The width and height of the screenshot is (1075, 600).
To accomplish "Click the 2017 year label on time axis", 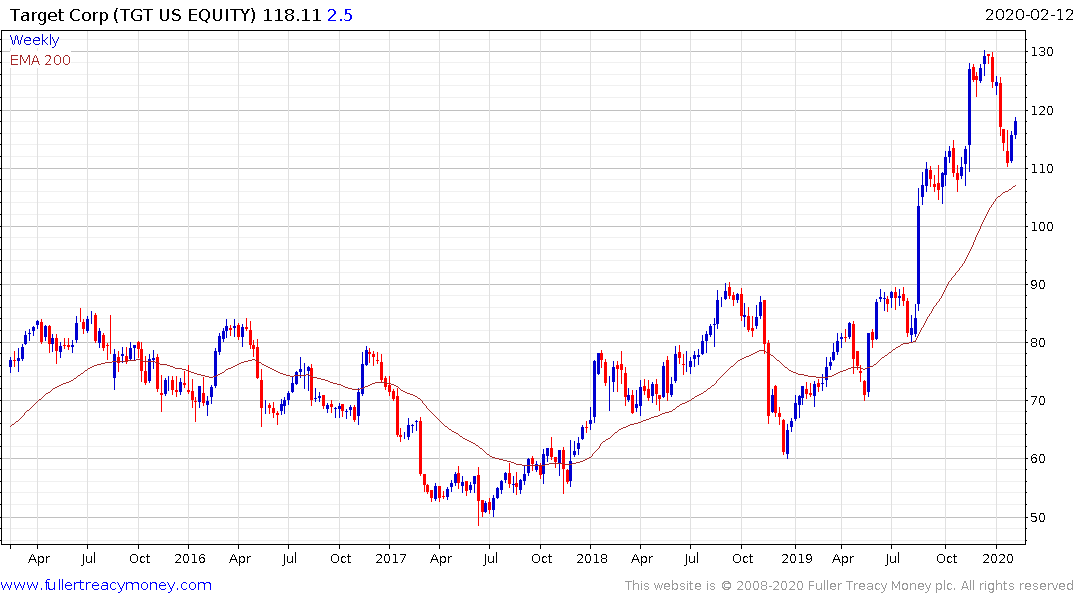I will click(x=391, y=558).
